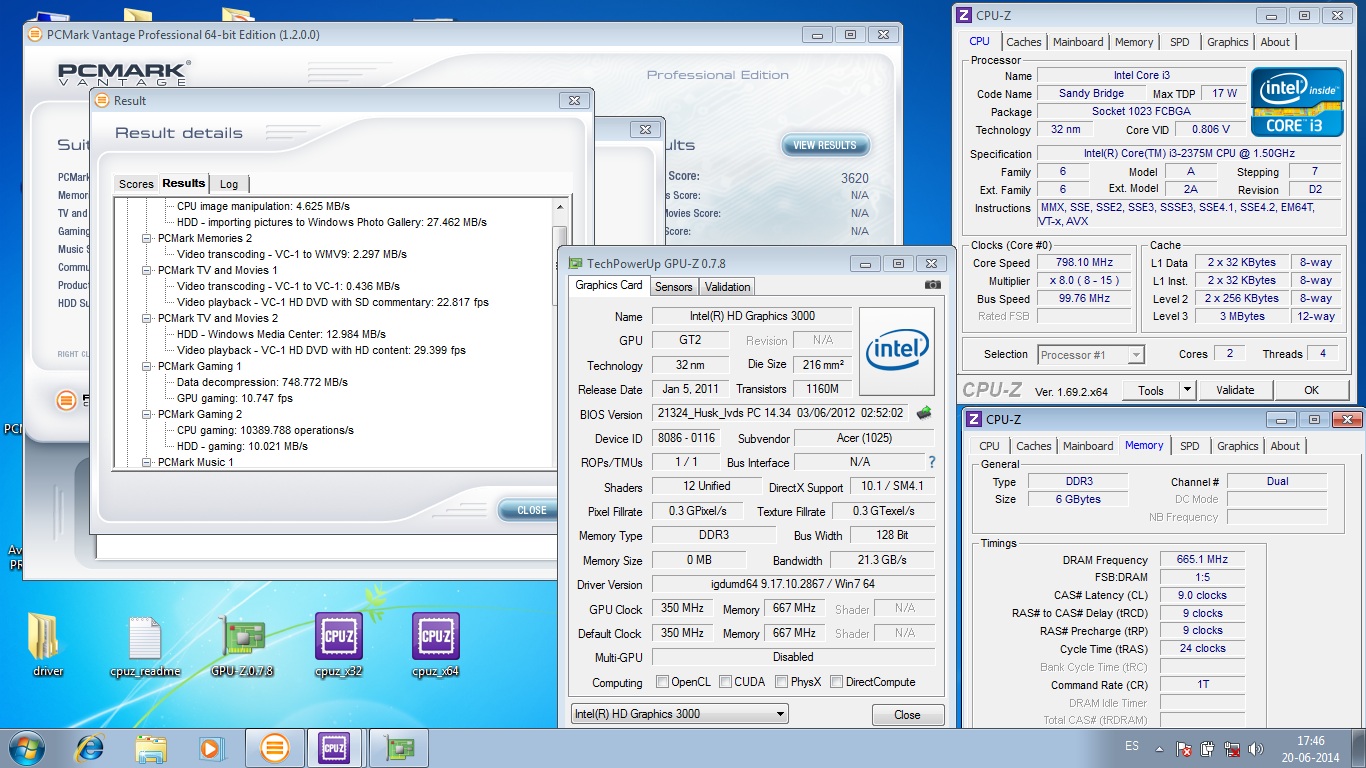Click the purple Z icon in the top CPU-Z title bar
This screenshot has width=1366, height=768.
point(964,15)
